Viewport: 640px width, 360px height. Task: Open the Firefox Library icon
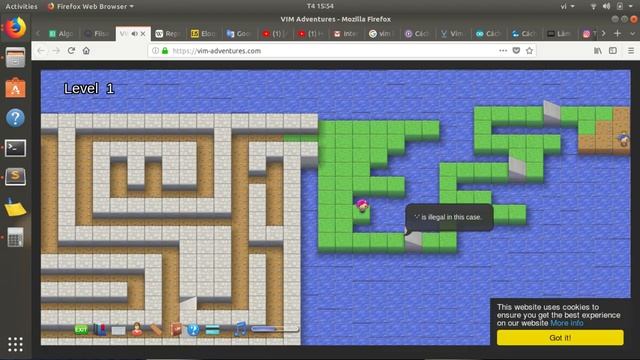pos(598,51)
